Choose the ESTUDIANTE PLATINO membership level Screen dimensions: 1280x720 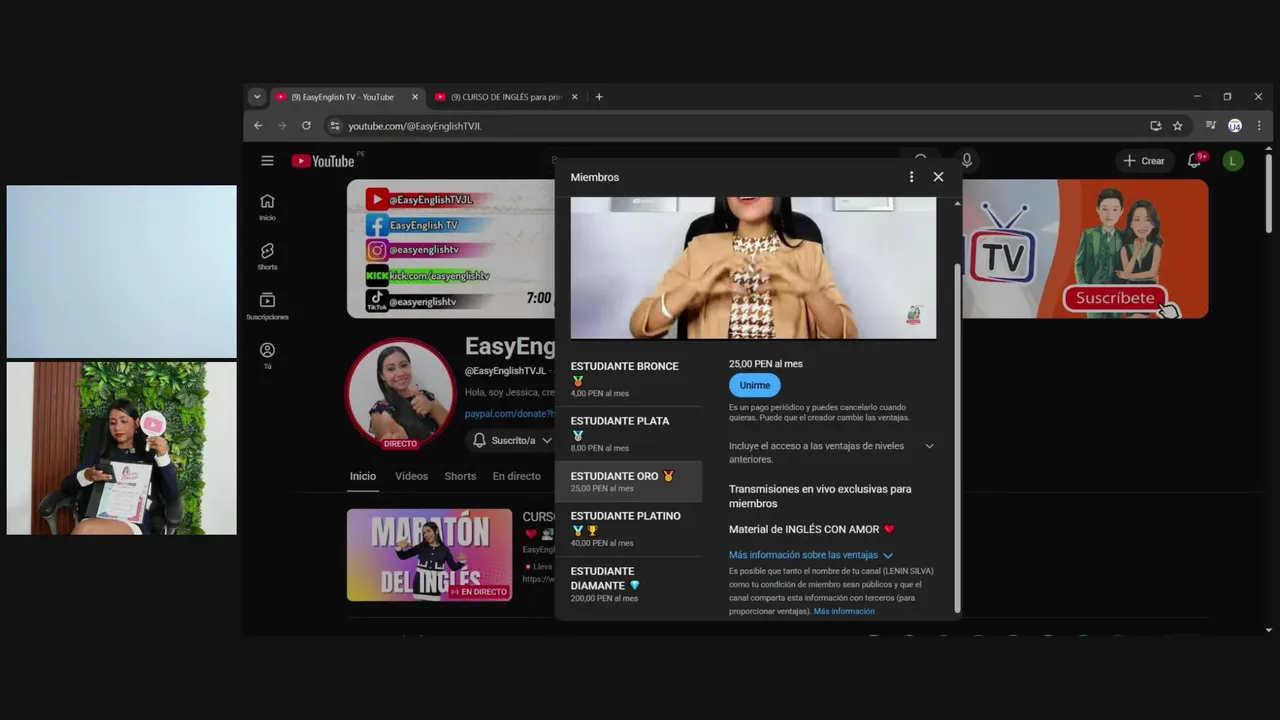(629, 529)
